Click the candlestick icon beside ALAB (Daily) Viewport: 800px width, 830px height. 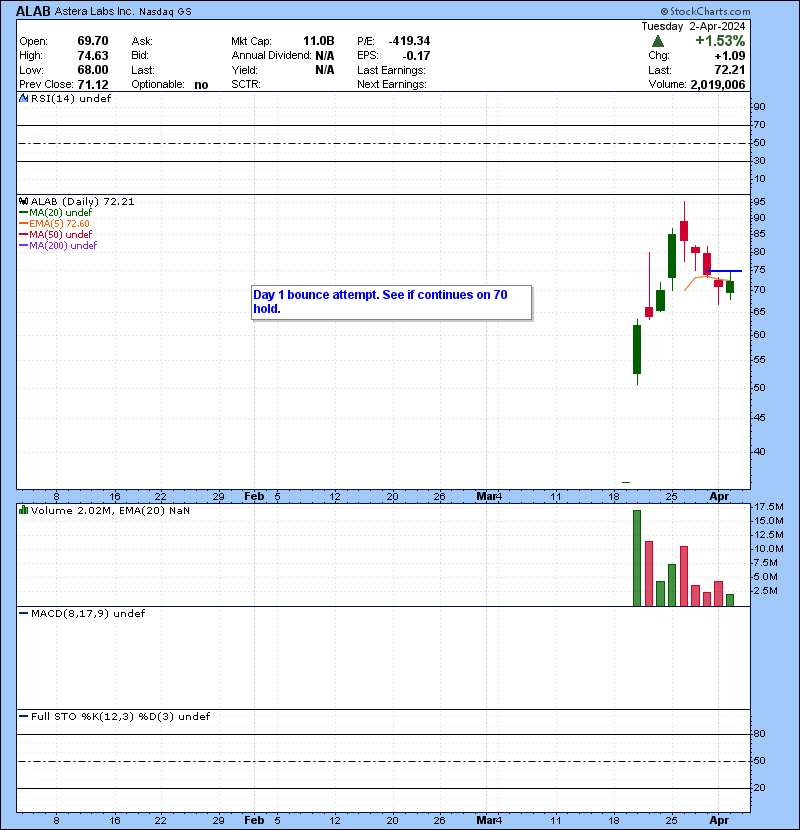pos(23,202)
